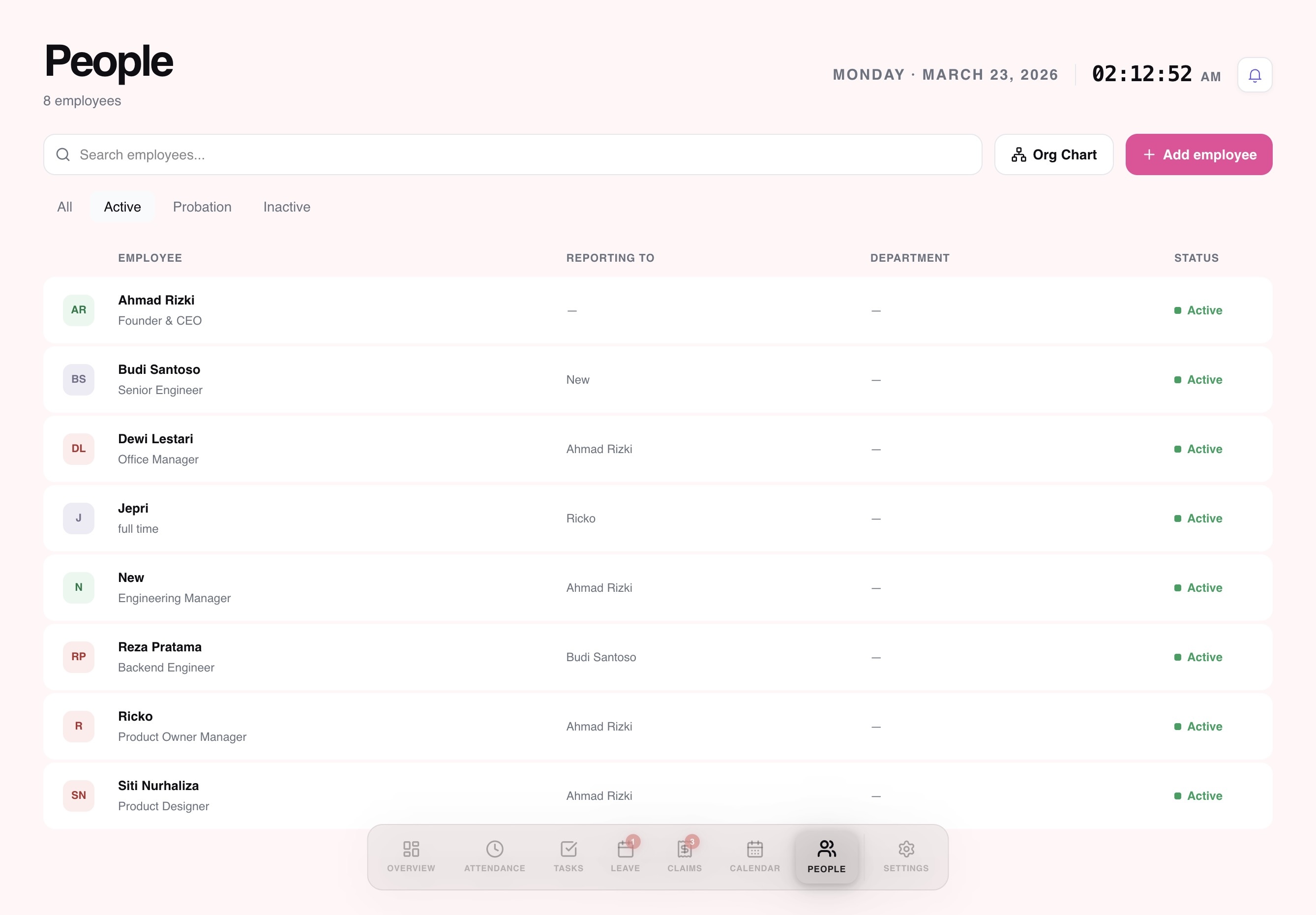Open the Calendar icon in bottom nav
1316x915 pixels.
pyautogui.click(x=754, y=849)
